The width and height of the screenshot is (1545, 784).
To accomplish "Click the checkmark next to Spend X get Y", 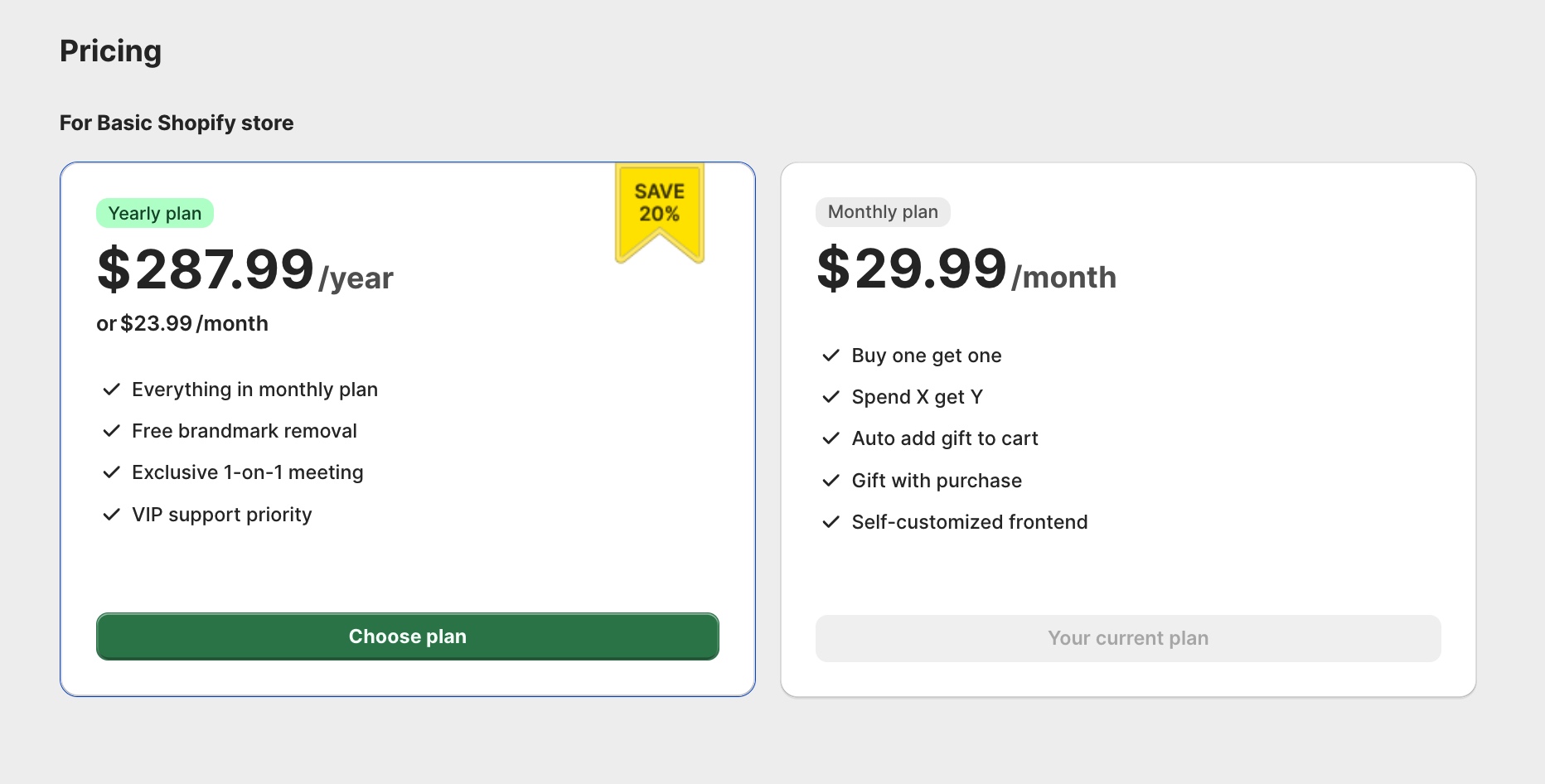I will [x=831, y=397].
